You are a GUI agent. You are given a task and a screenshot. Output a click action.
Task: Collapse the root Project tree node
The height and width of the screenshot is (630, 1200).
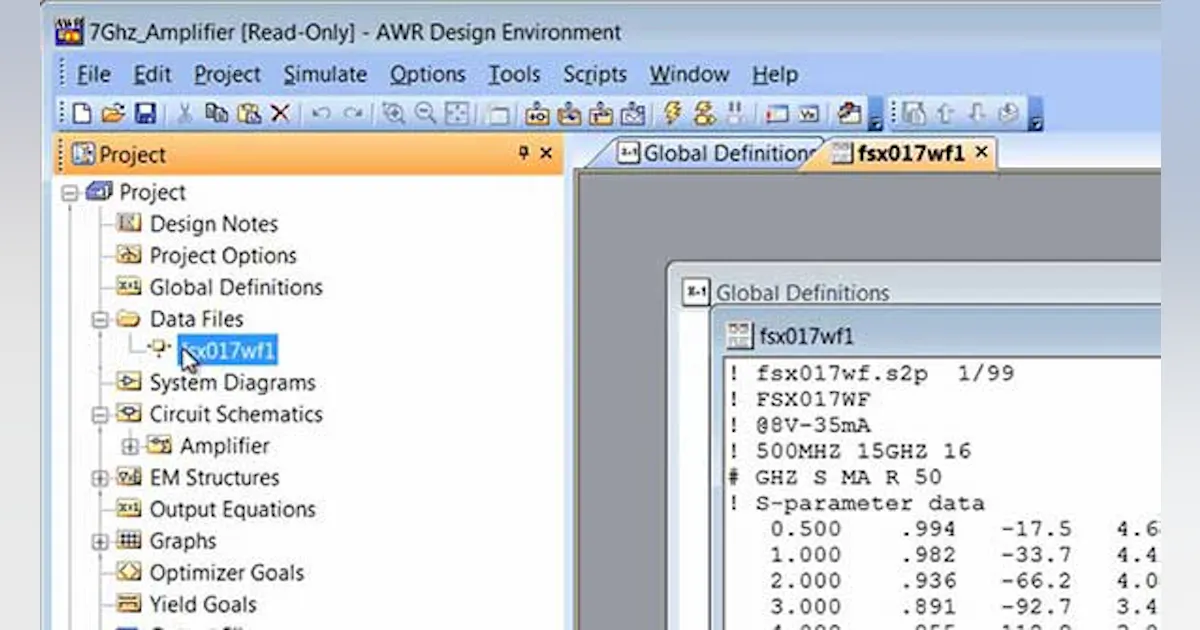point(70,192)
